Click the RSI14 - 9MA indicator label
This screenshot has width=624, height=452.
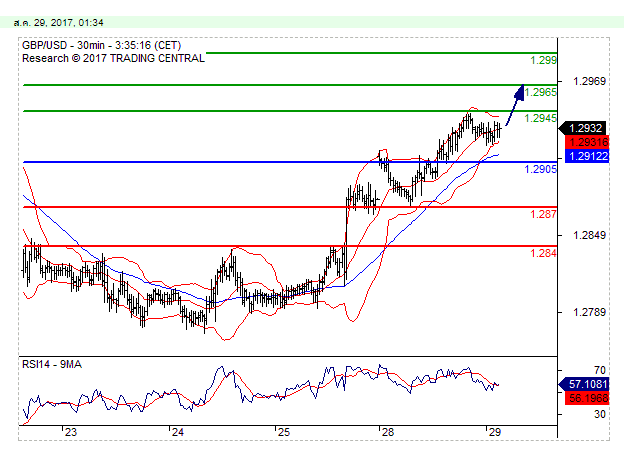54,364
